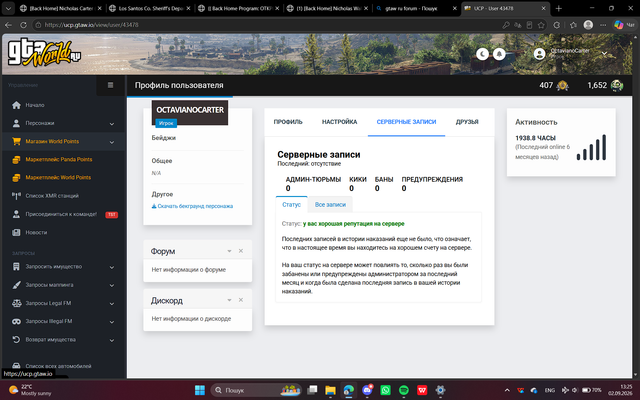Image resolution: width=640 pixels, height=400 pixels.
Task: Click the Возврат имущества history icon
Action: [16, 340]
